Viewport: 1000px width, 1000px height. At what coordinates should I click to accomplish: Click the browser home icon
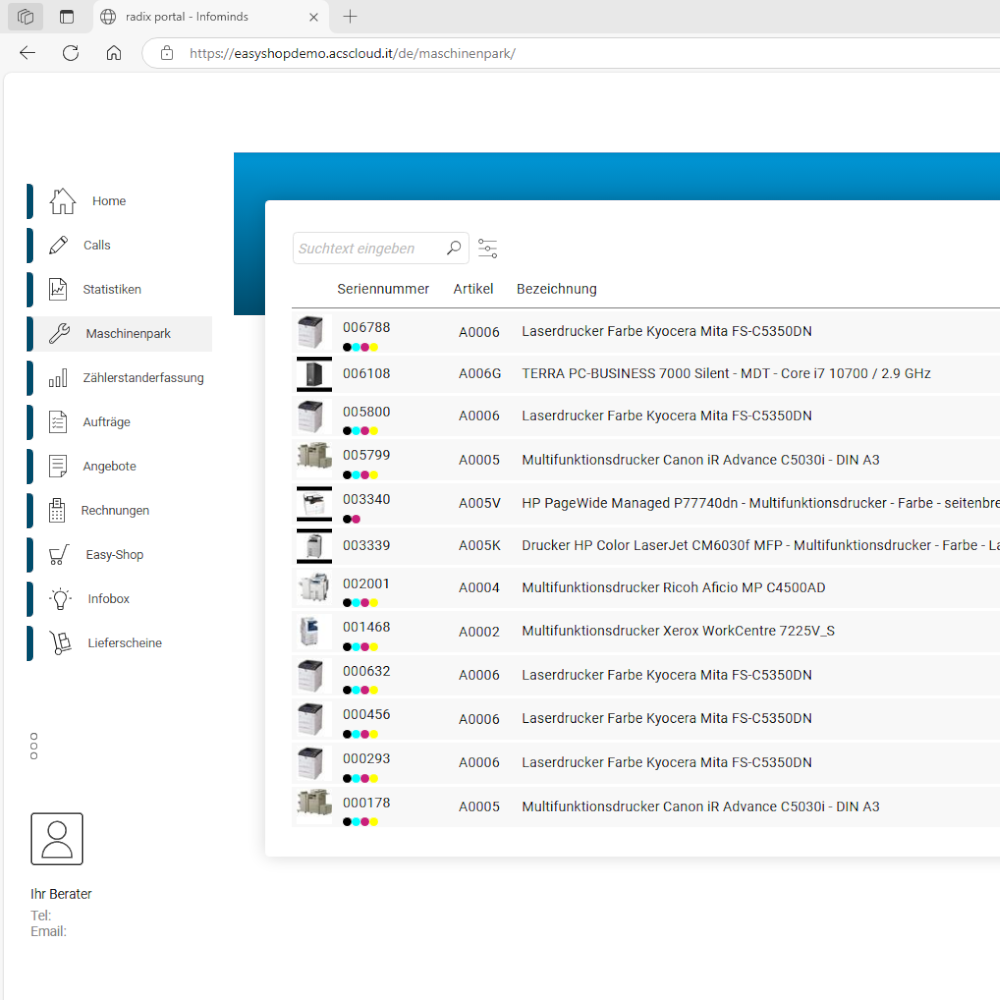click(x=114, y=53)
